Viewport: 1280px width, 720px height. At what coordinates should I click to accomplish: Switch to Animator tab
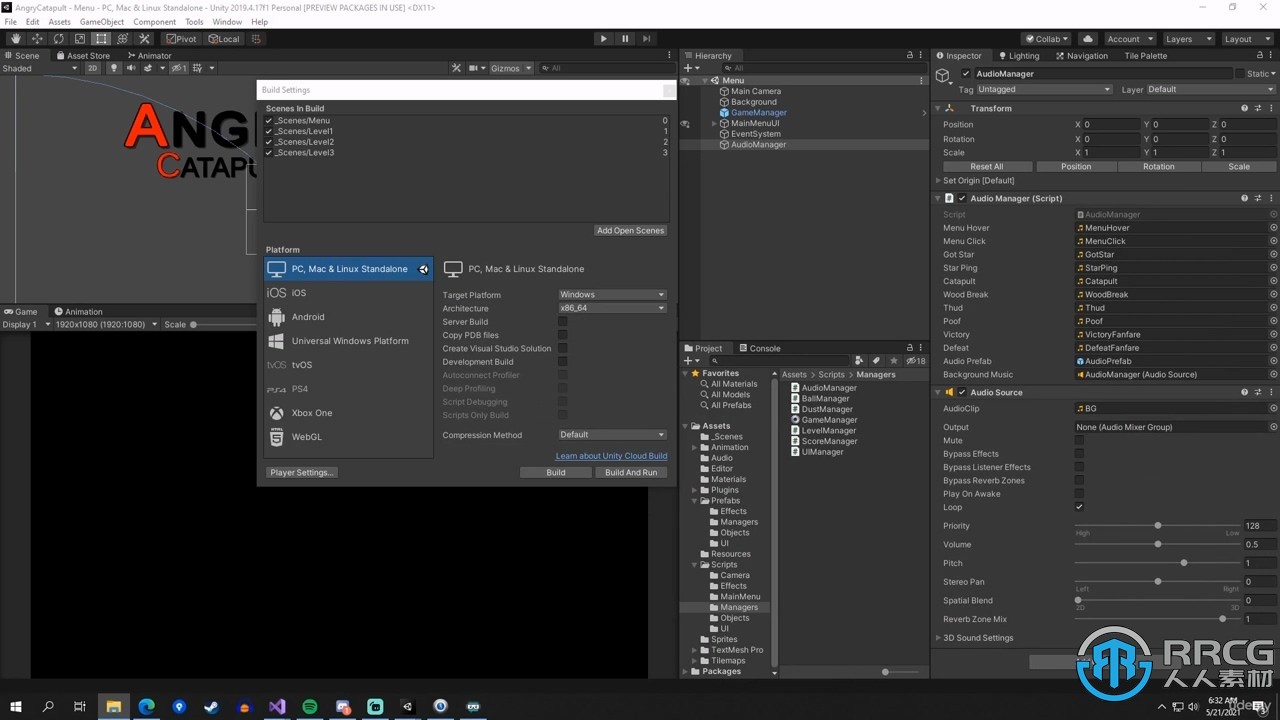(149, 56)
